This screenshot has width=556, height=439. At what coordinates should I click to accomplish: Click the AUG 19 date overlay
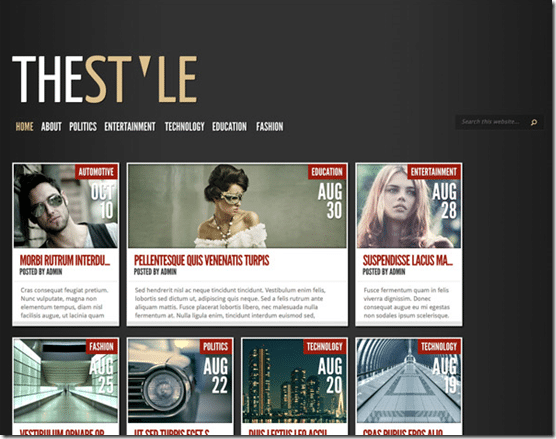tap(445, 376)
